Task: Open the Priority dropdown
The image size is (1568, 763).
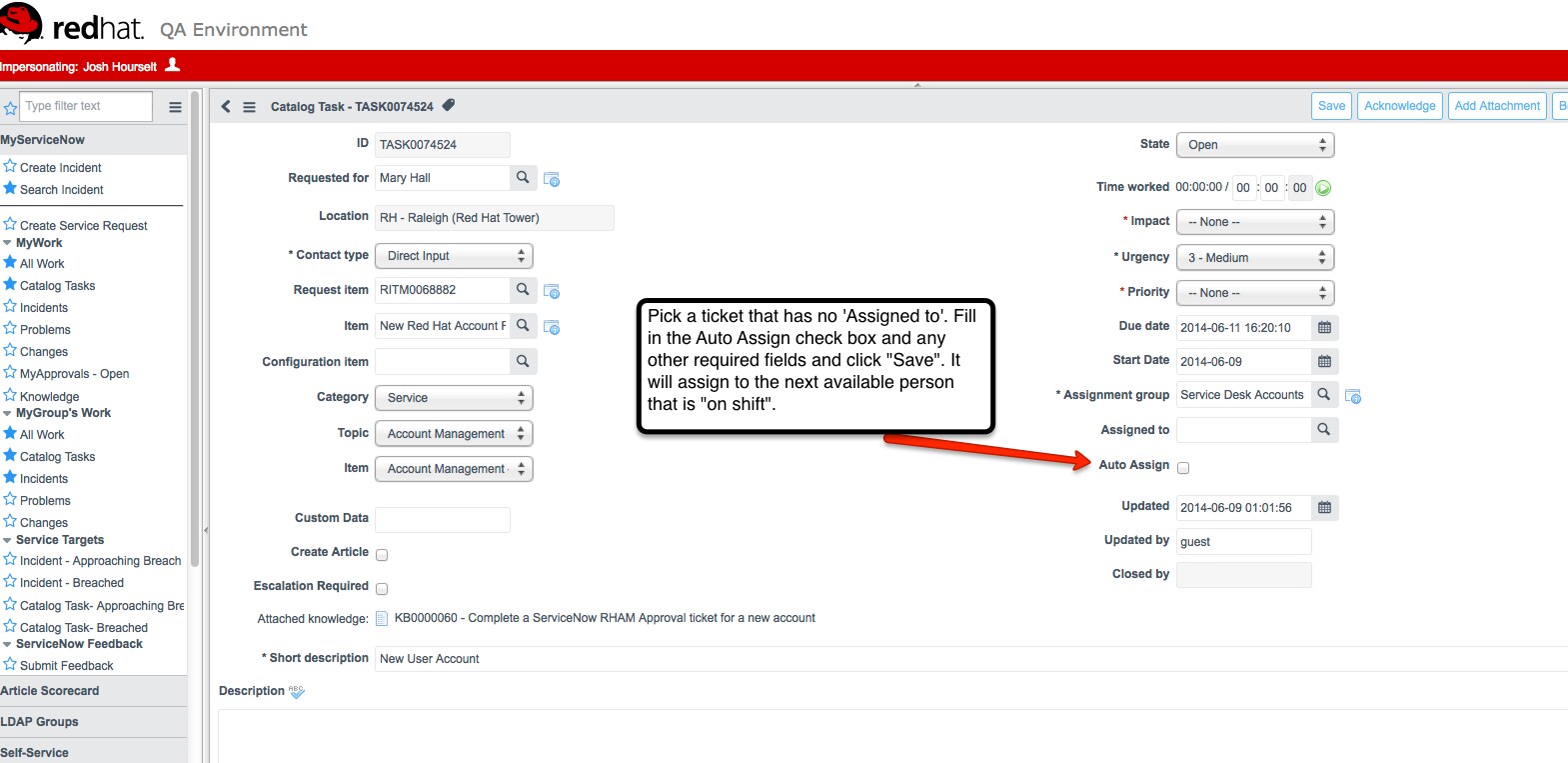Action: [x=1255, y=293]
